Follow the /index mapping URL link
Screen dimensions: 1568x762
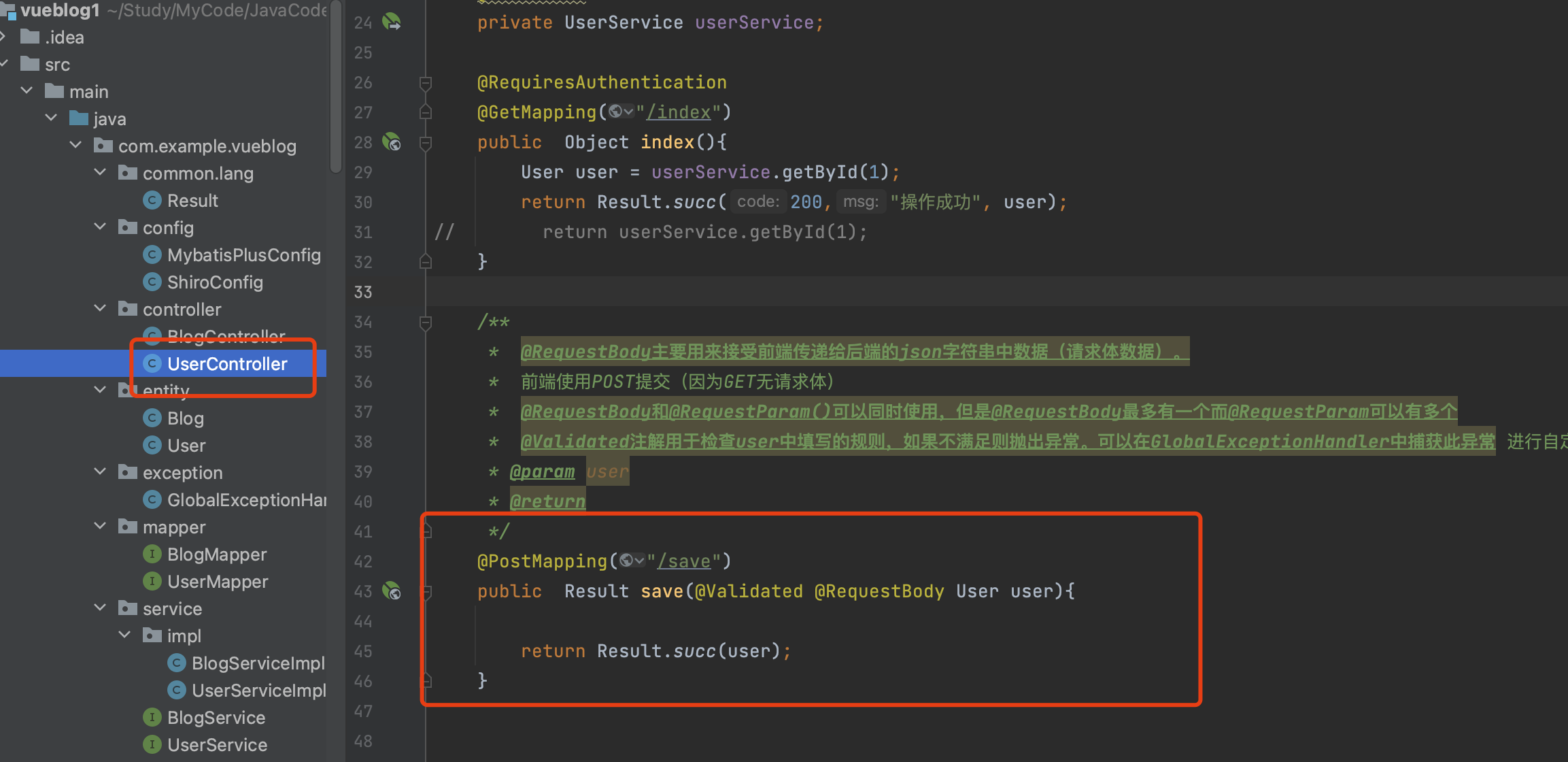(x=679, y=112)
